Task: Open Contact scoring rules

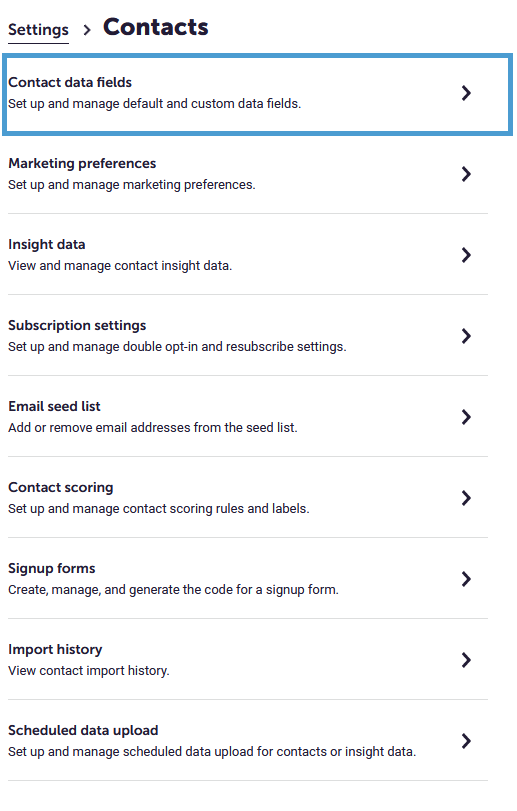Action: [x=248, y=498]
